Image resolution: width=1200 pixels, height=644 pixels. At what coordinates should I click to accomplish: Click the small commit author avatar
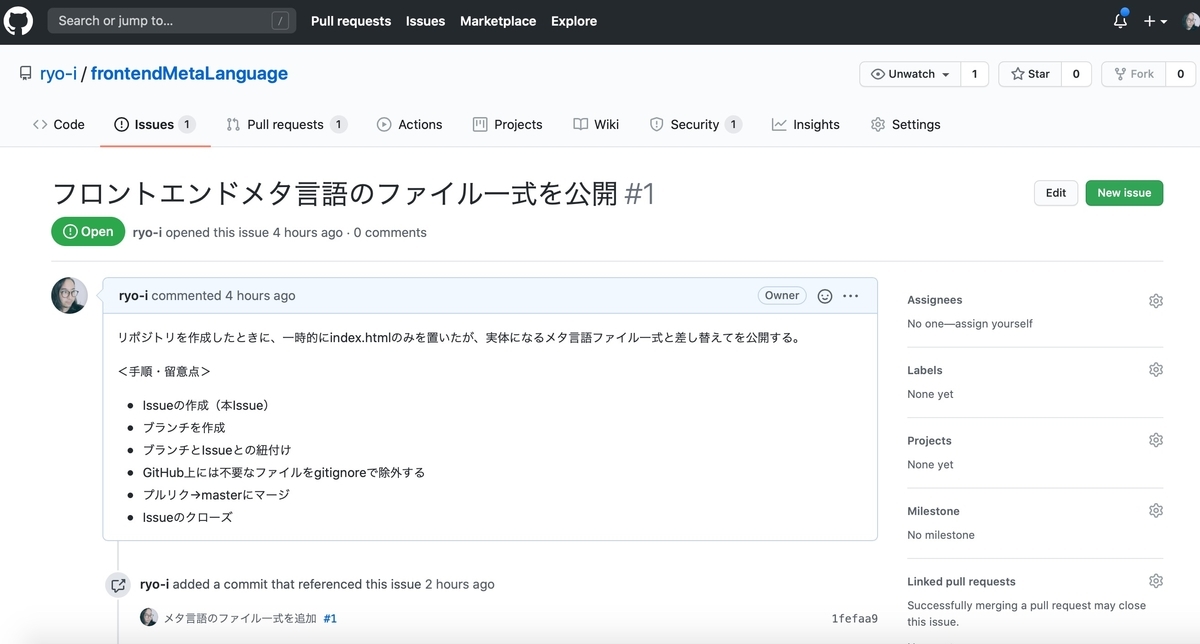[x=149, y=618]
